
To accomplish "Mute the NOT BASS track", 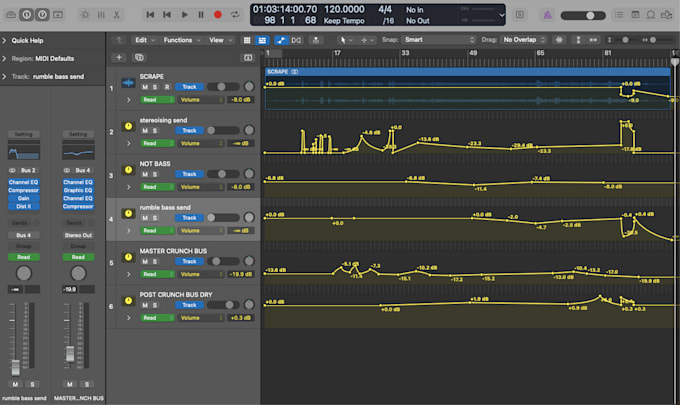I will click(144, 173).
